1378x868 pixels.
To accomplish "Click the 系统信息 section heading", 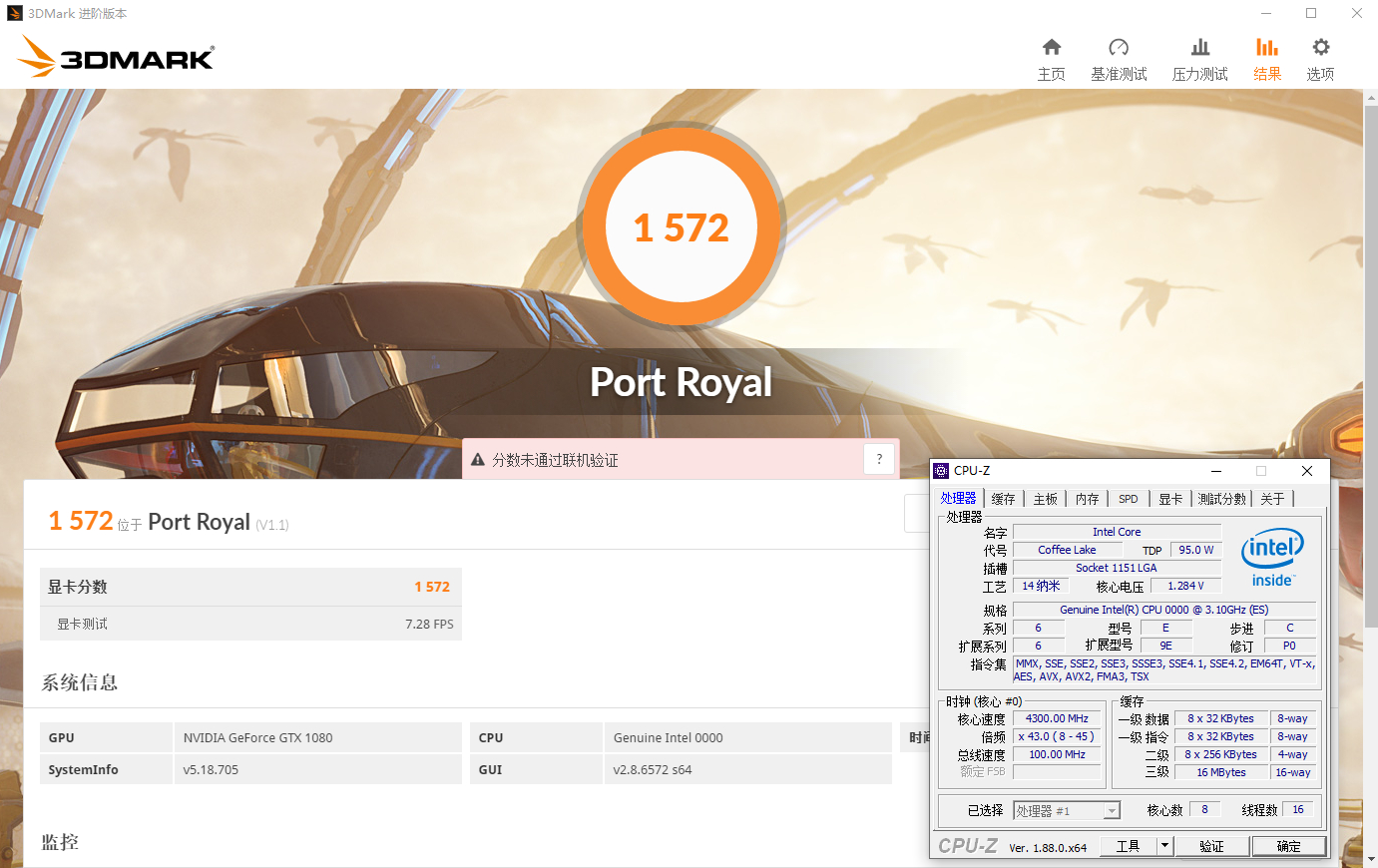I will (x=80, y=682).
